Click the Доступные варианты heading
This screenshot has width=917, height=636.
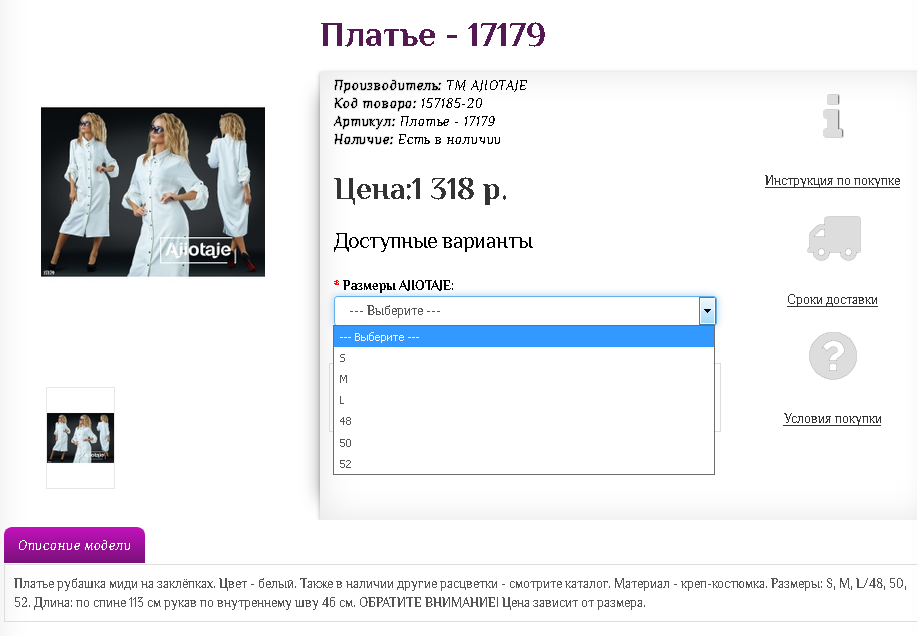pyautogui.click(x=433, y=241)
